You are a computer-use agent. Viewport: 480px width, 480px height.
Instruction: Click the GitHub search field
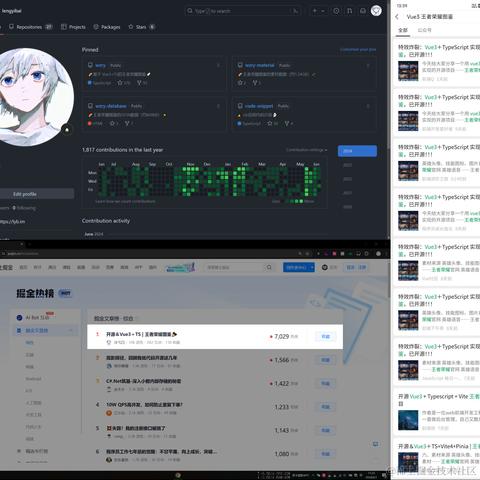click(243, 11)
